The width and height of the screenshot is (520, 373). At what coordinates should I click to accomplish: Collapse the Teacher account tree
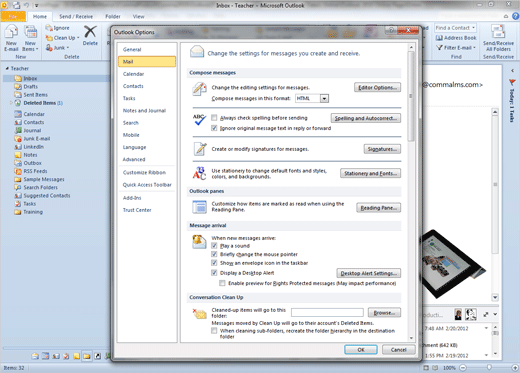(7, 68)
